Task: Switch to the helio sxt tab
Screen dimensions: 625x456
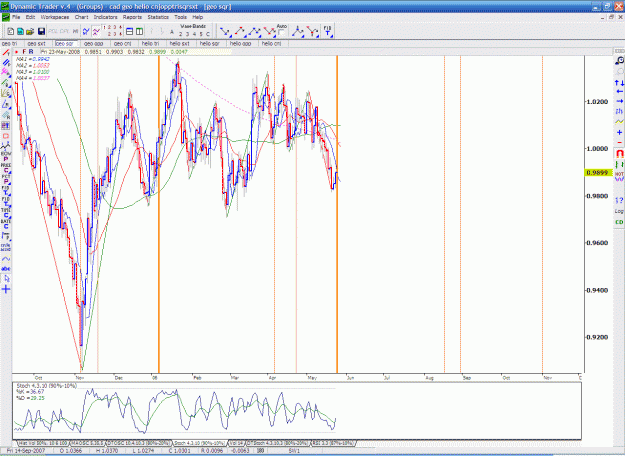Action: point(179,43)
